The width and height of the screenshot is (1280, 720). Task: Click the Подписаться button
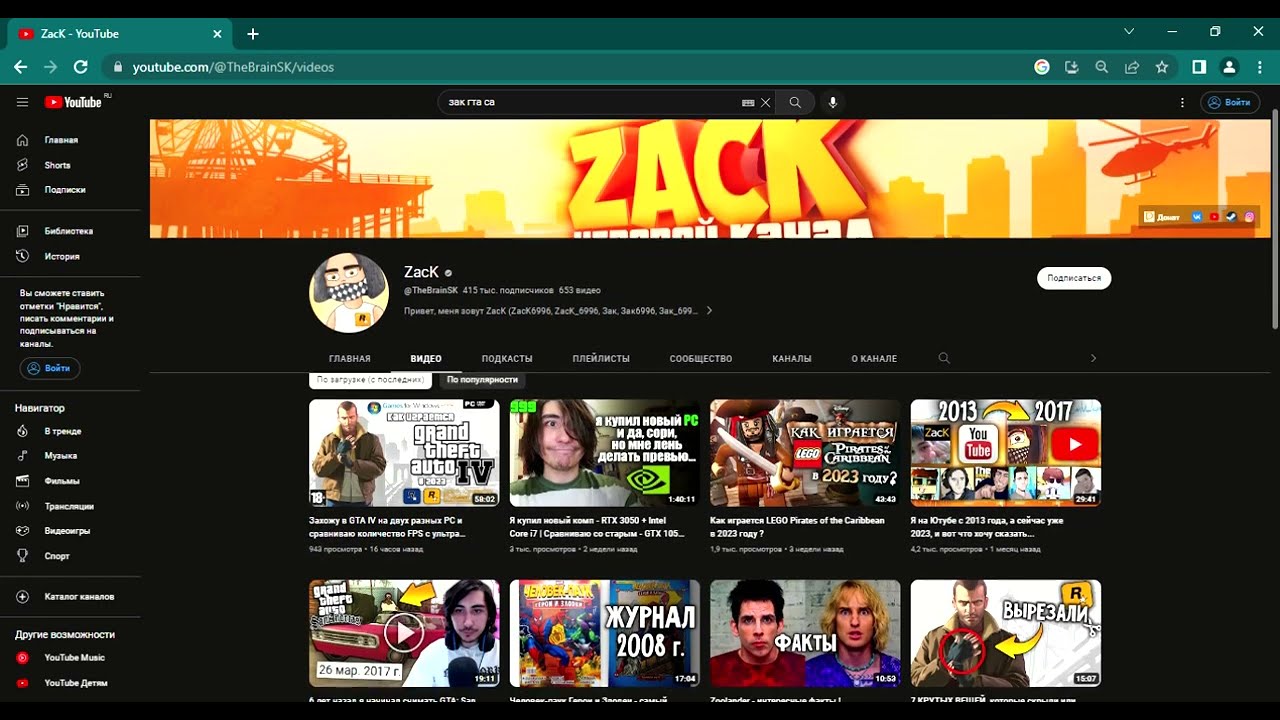1074,278
